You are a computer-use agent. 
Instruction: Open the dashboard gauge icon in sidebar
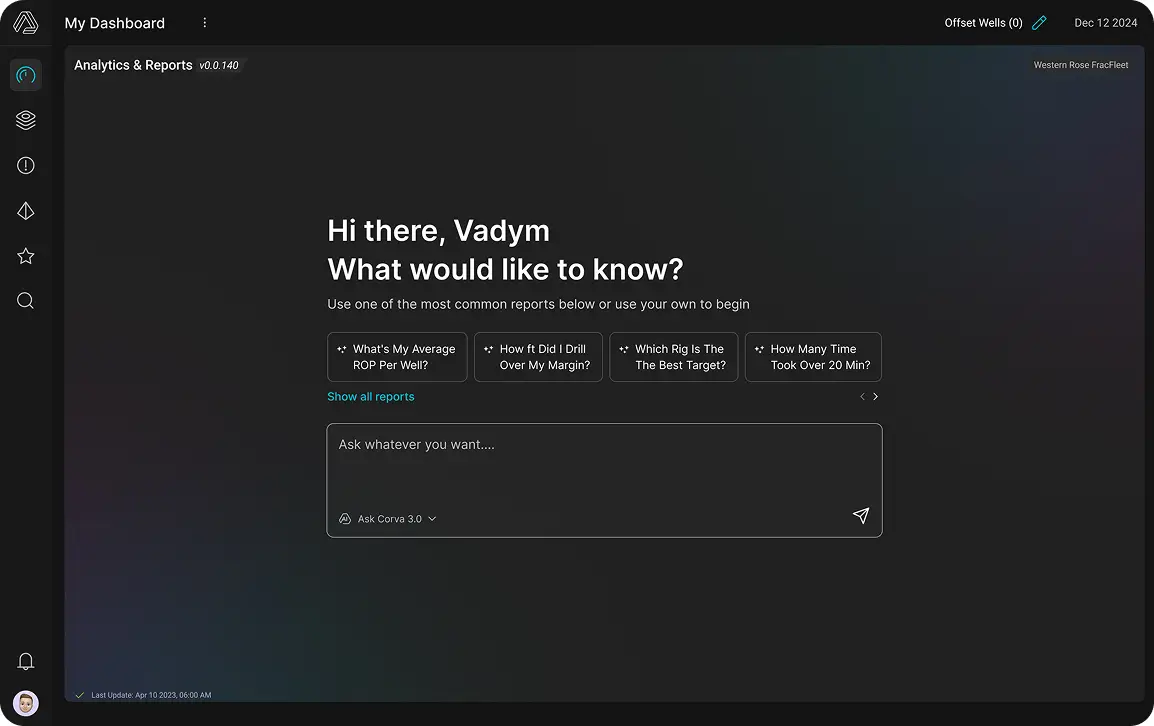pyautogui.click(x=26, y=75)
